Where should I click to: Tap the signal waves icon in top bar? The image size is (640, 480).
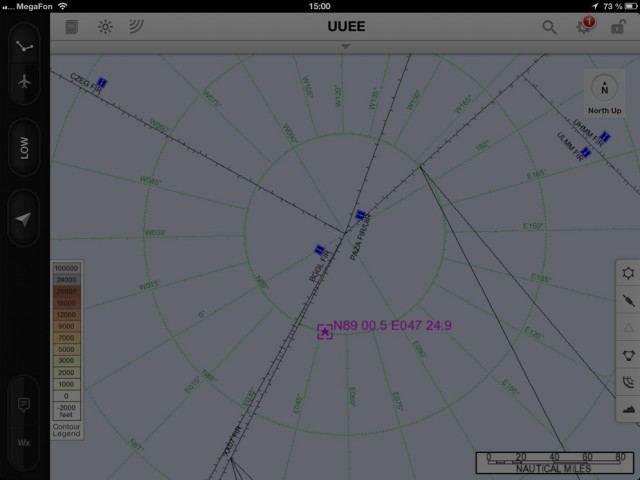(x=136, y=27)
